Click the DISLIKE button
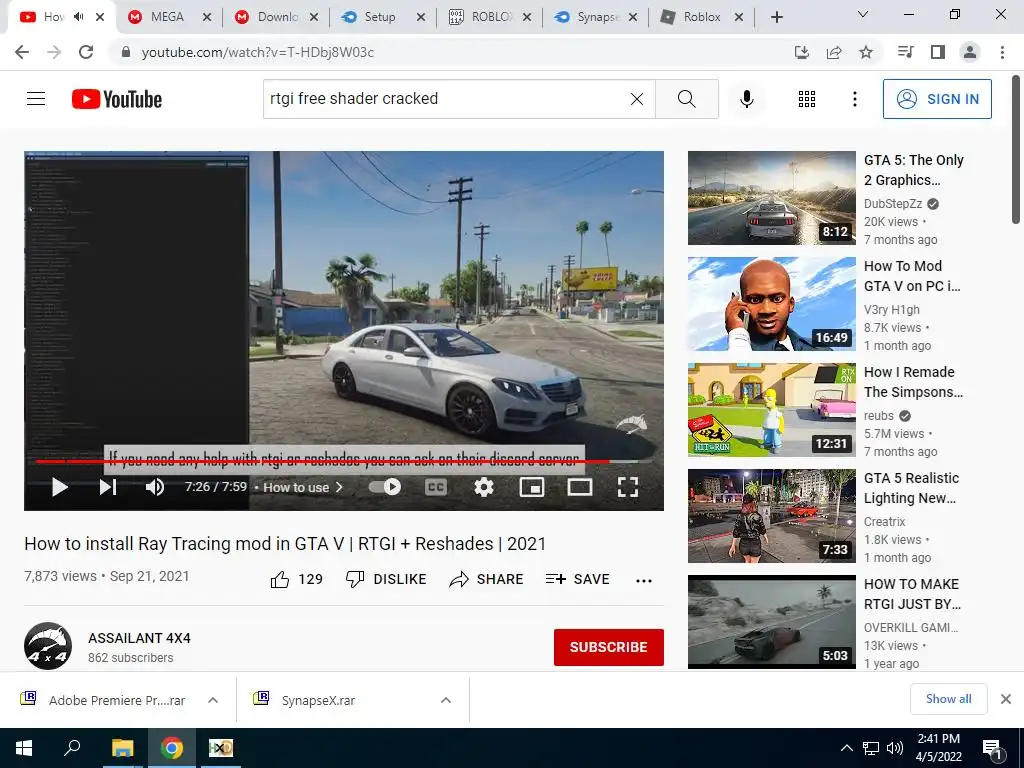Viewport: 1024px width, 768px height. (x=386, y=579)
